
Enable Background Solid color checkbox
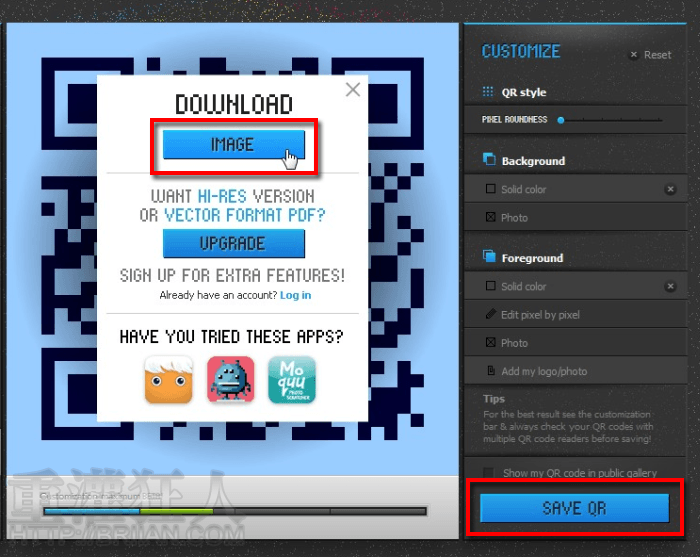[x=490, y=189]
